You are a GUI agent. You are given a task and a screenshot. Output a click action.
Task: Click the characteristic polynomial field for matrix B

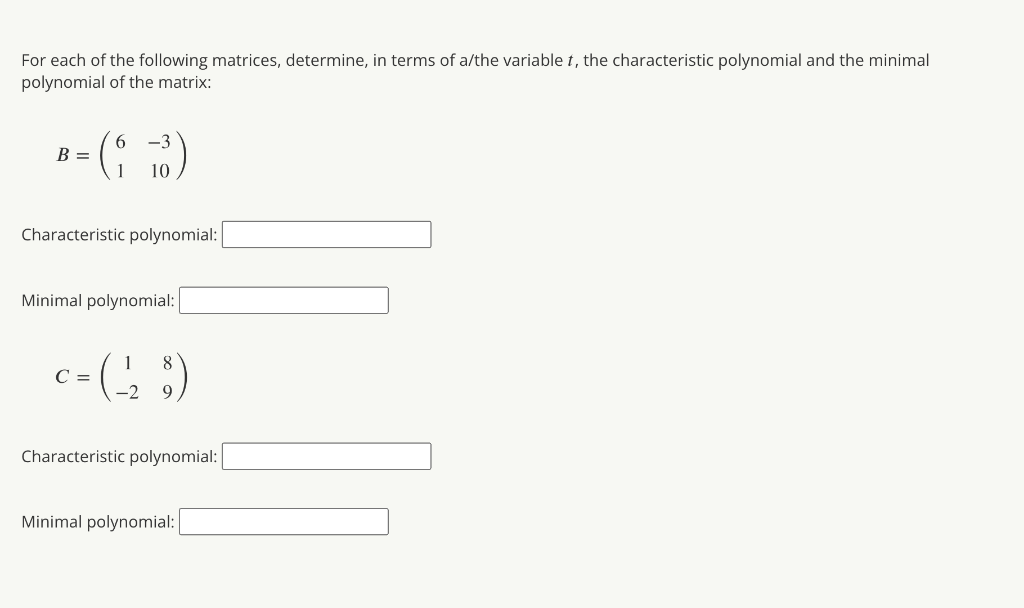click(327, 234)
